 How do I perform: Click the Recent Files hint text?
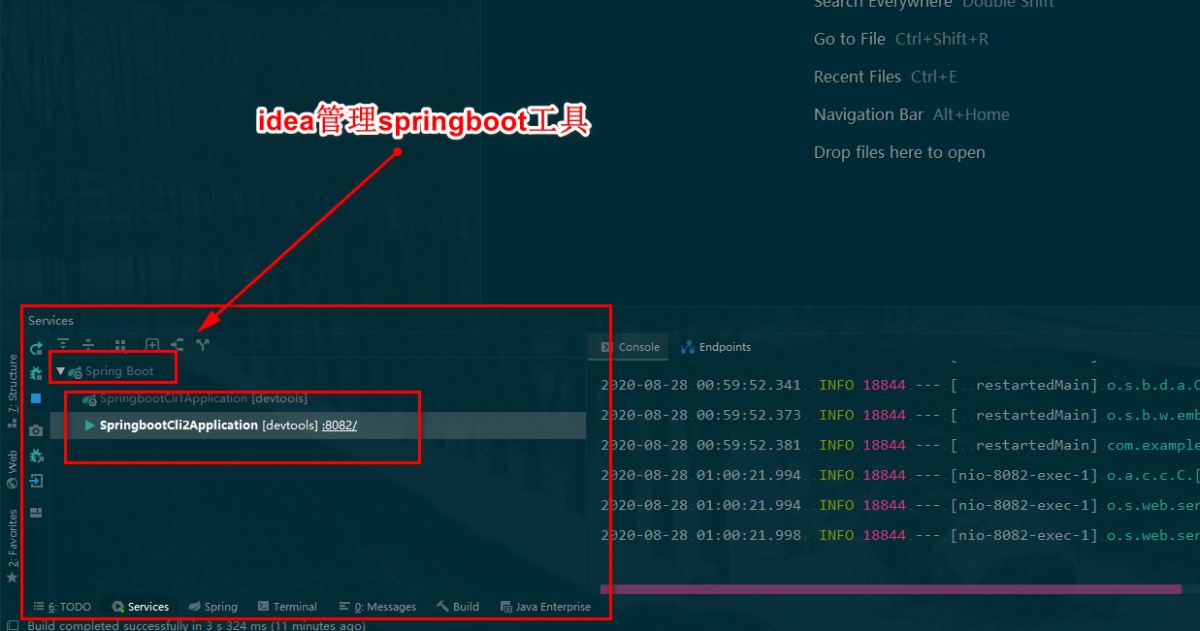(x=857, y=77)
